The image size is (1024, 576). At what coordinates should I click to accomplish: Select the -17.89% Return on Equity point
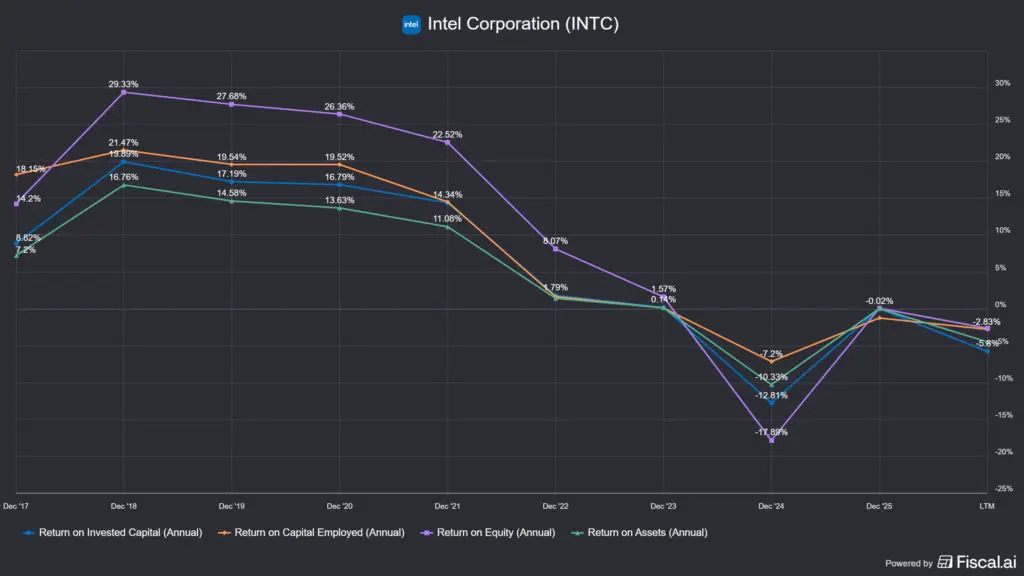[771, 440]
